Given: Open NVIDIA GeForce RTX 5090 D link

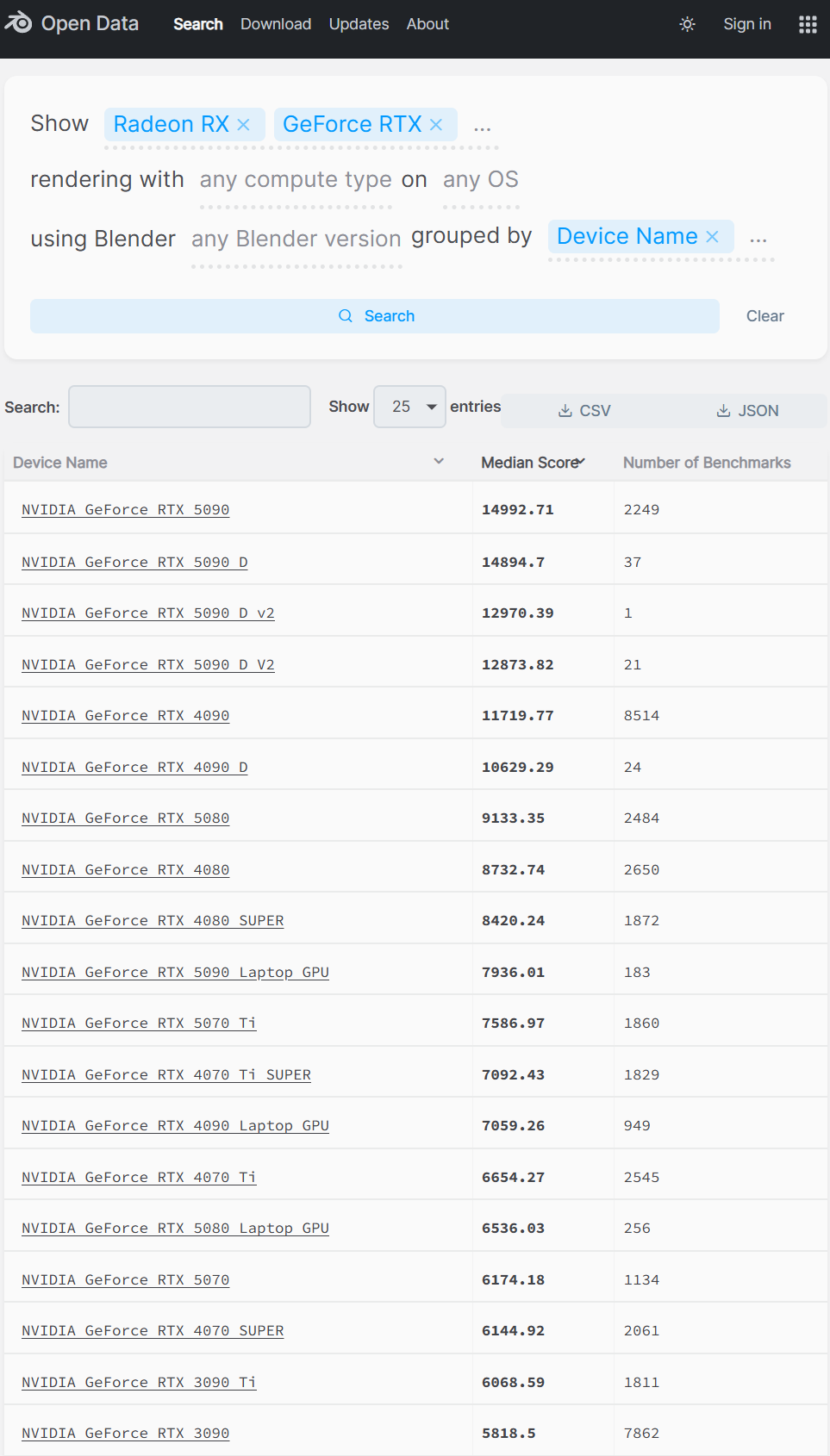Looking at the screenshot, I should (x=134, y=563).
